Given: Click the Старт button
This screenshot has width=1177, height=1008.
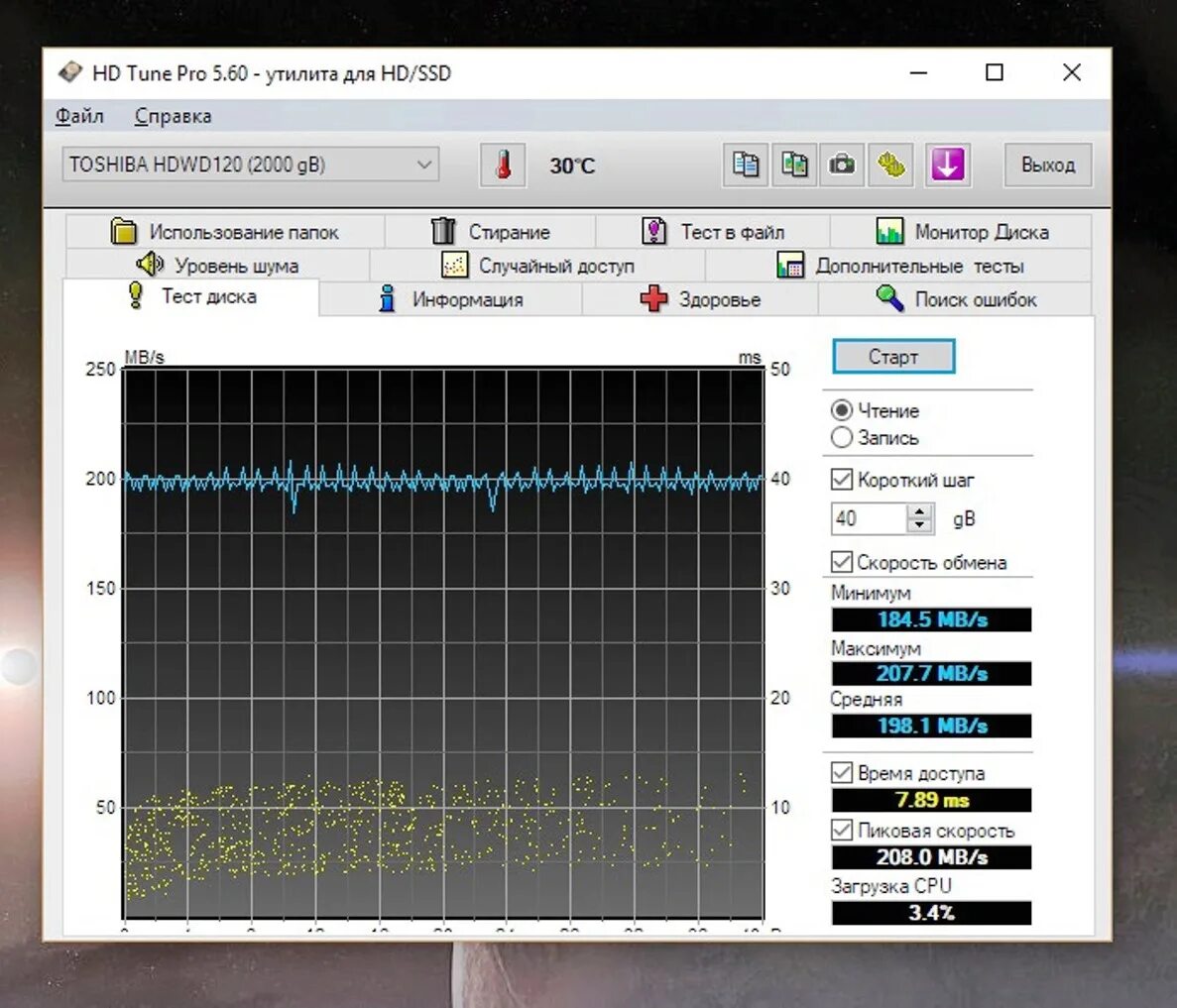Looking at the screenshot, I should [893, 357].
